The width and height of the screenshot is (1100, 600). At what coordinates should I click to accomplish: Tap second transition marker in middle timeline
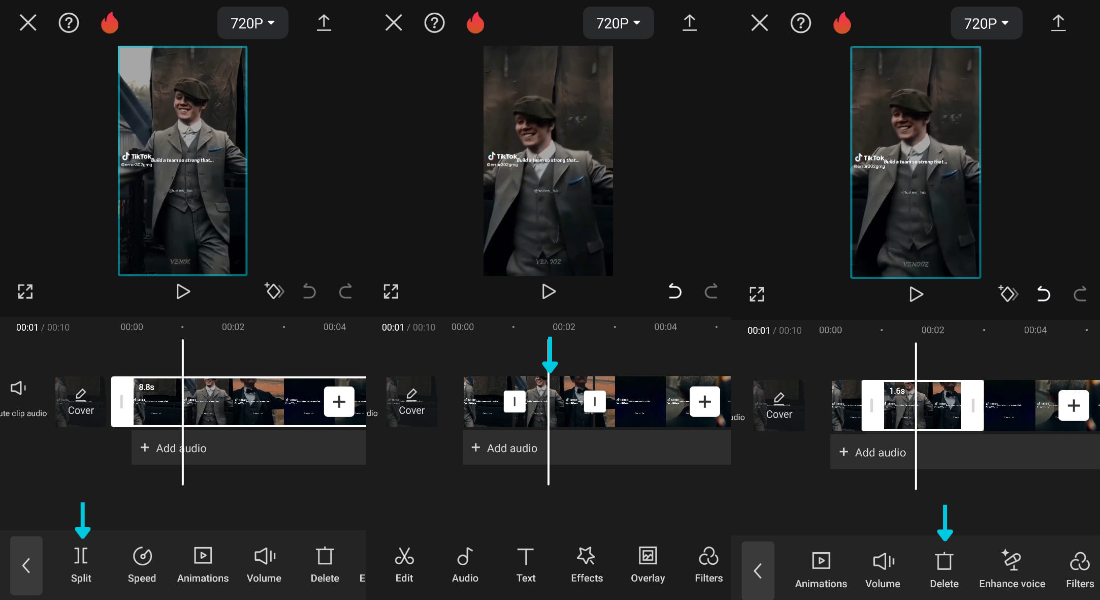point(595,401)
